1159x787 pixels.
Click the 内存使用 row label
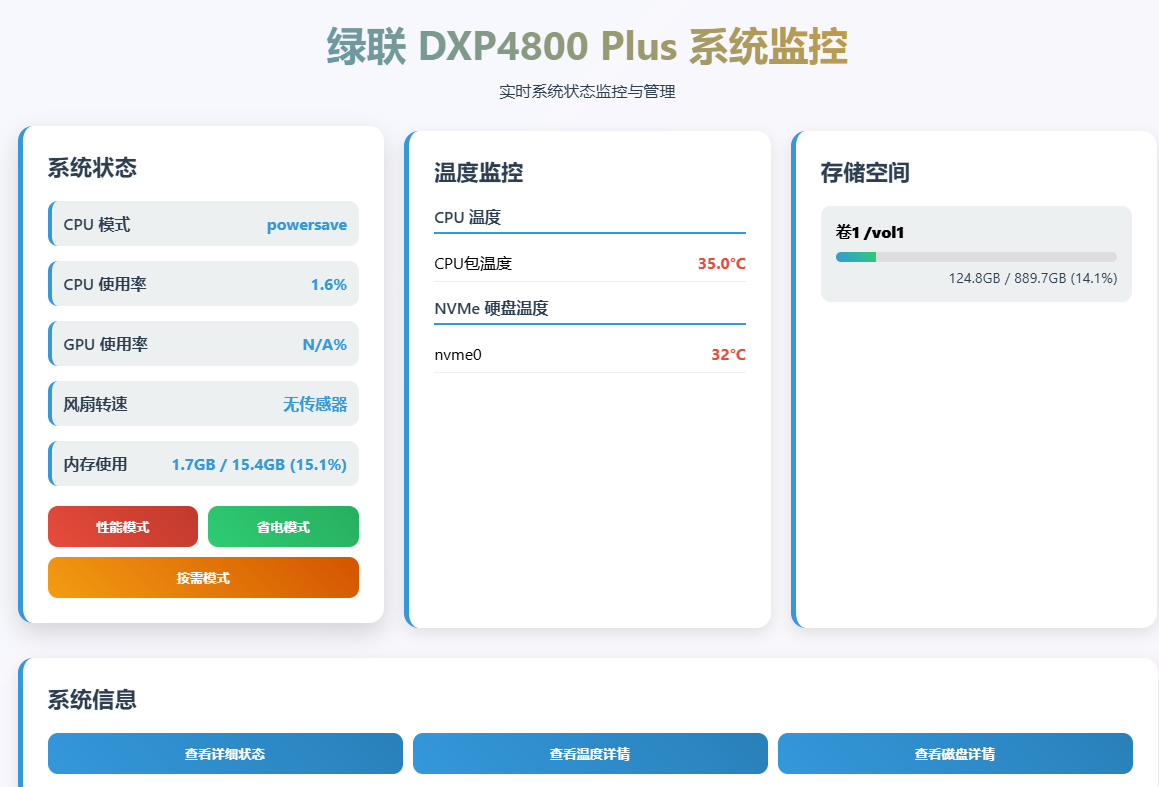pos(95,464)
